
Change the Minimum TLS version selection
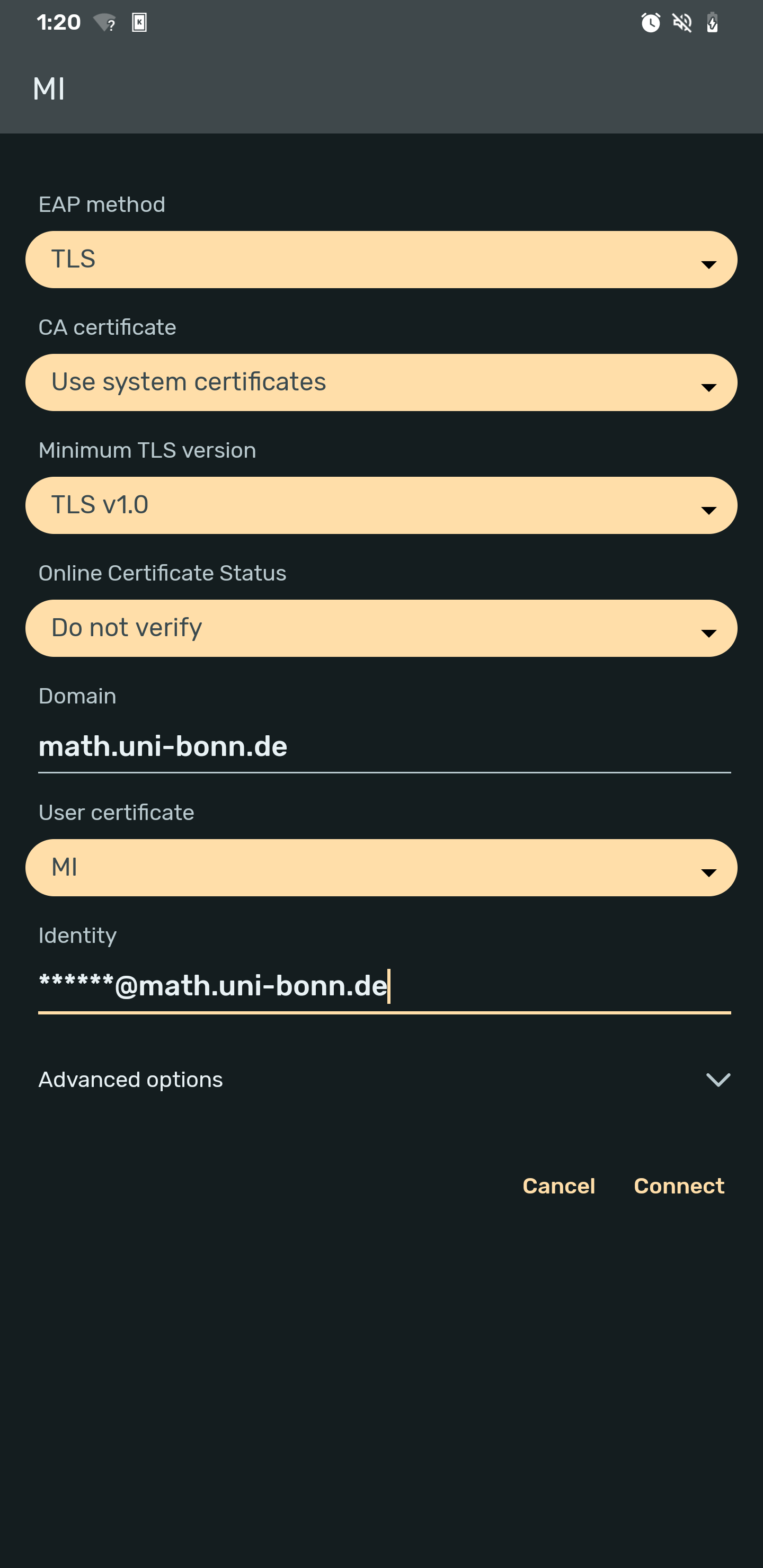[x=381, y=505]
